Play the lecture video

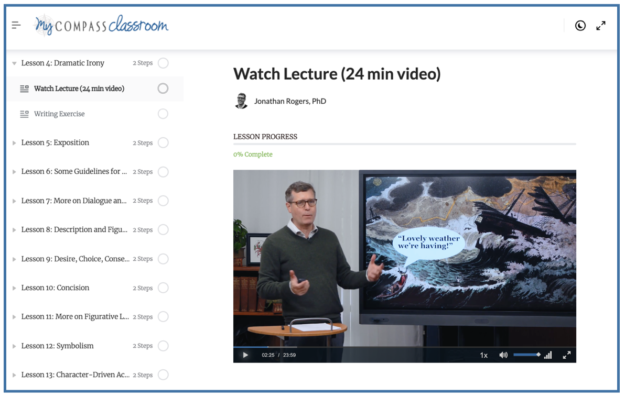coord(245,355)
